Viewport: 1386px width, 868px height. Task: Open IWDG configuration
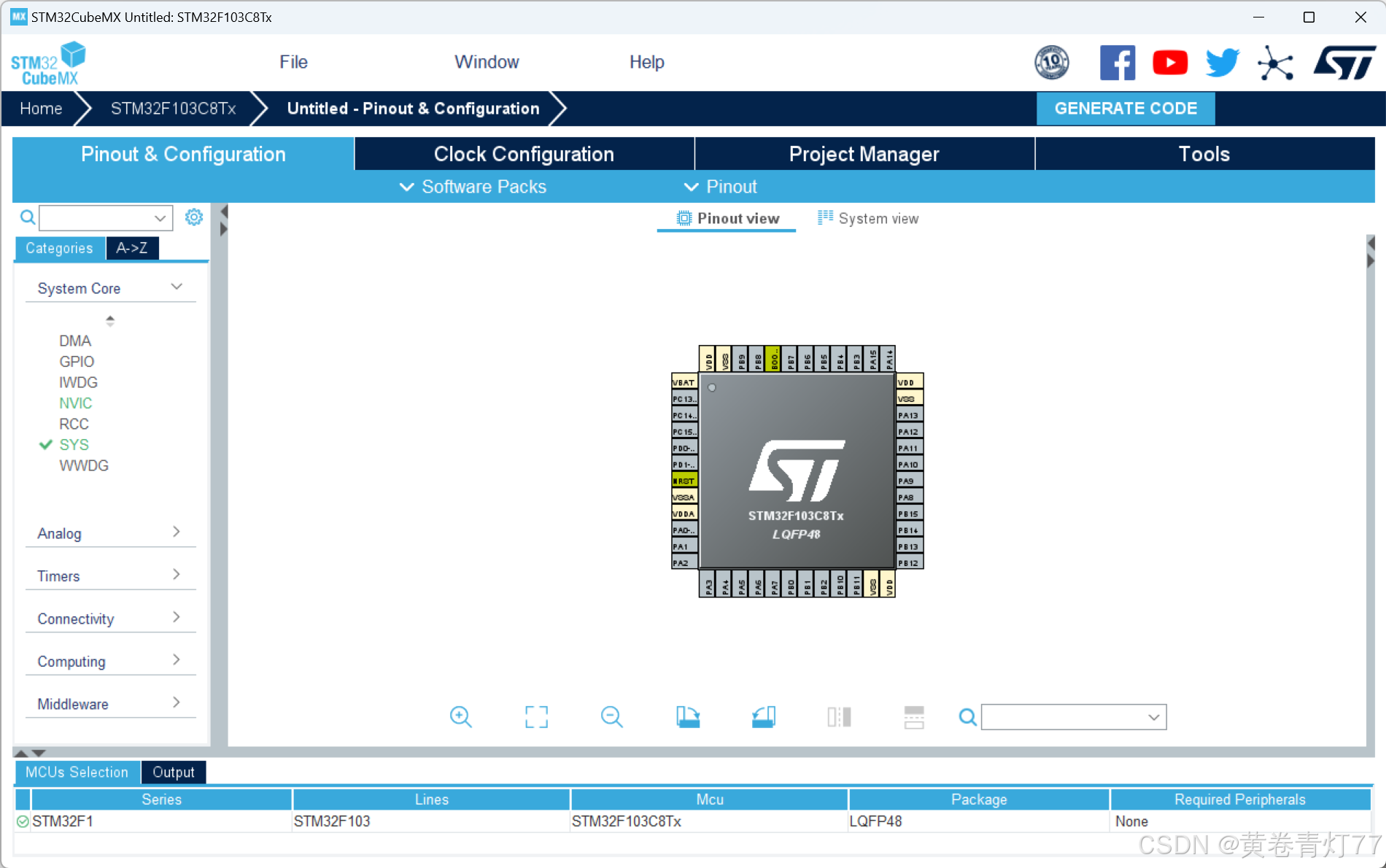tap(78, 382)
